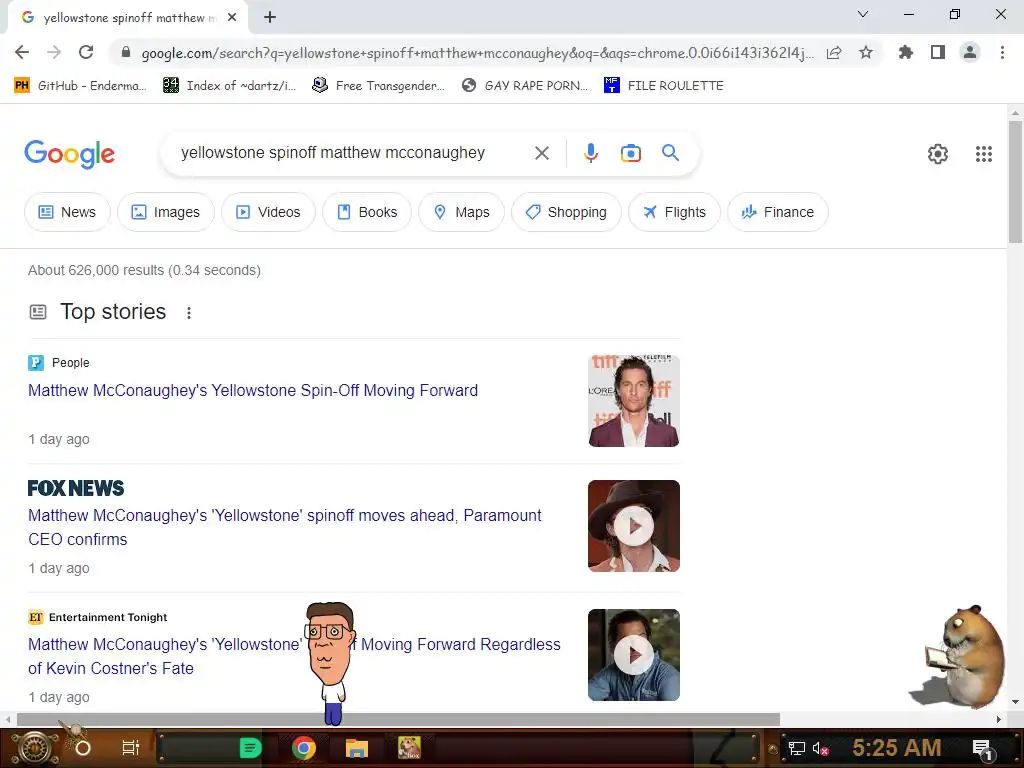Switch to the Images filter
The width and height of the screenshot is (1024, 768).
[x=166, y=212]
